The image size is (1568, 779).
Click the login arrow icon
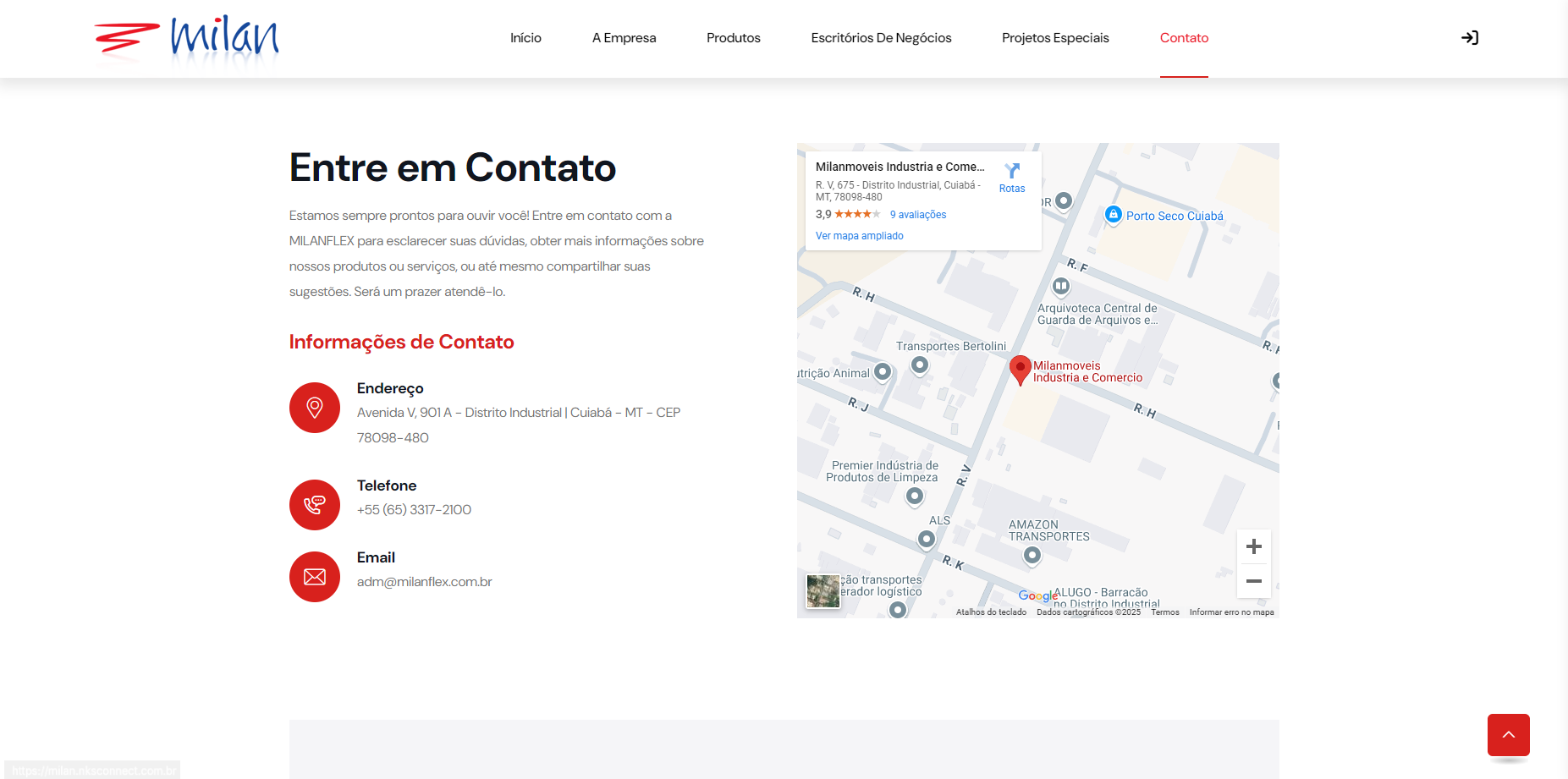(1470, 38)
